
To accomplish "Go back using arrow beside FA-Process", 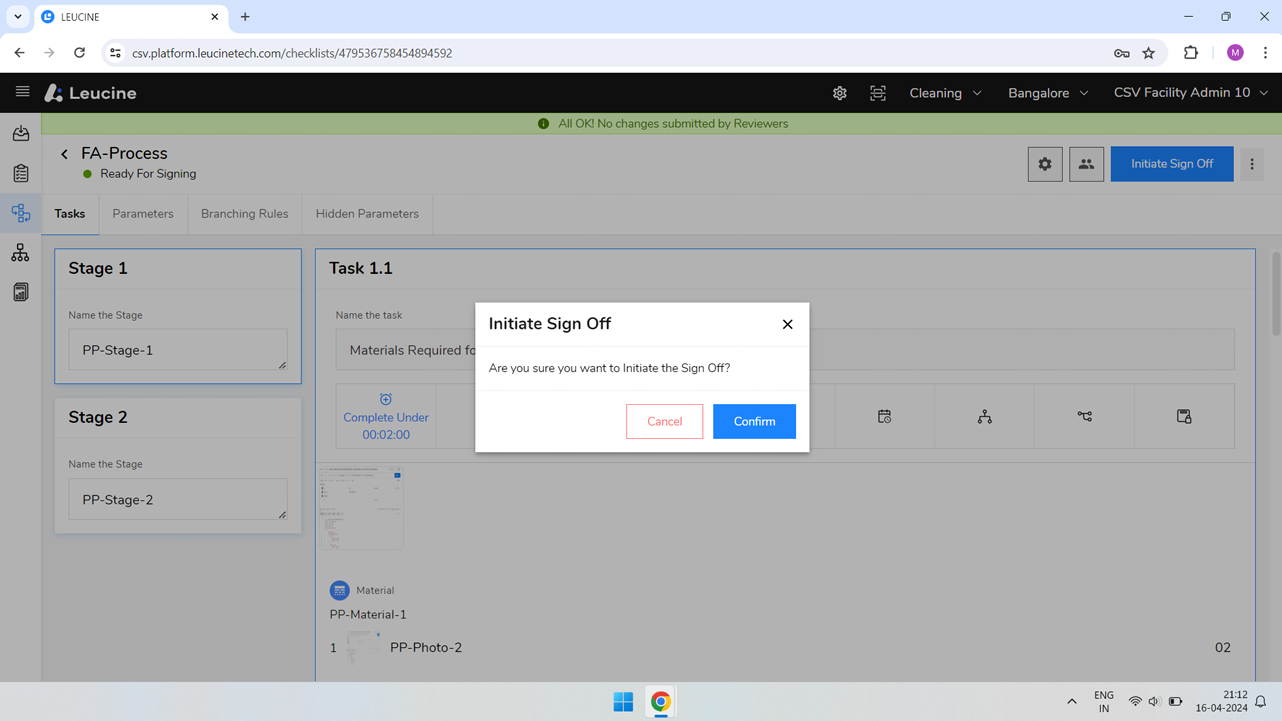I will point(64,154).
